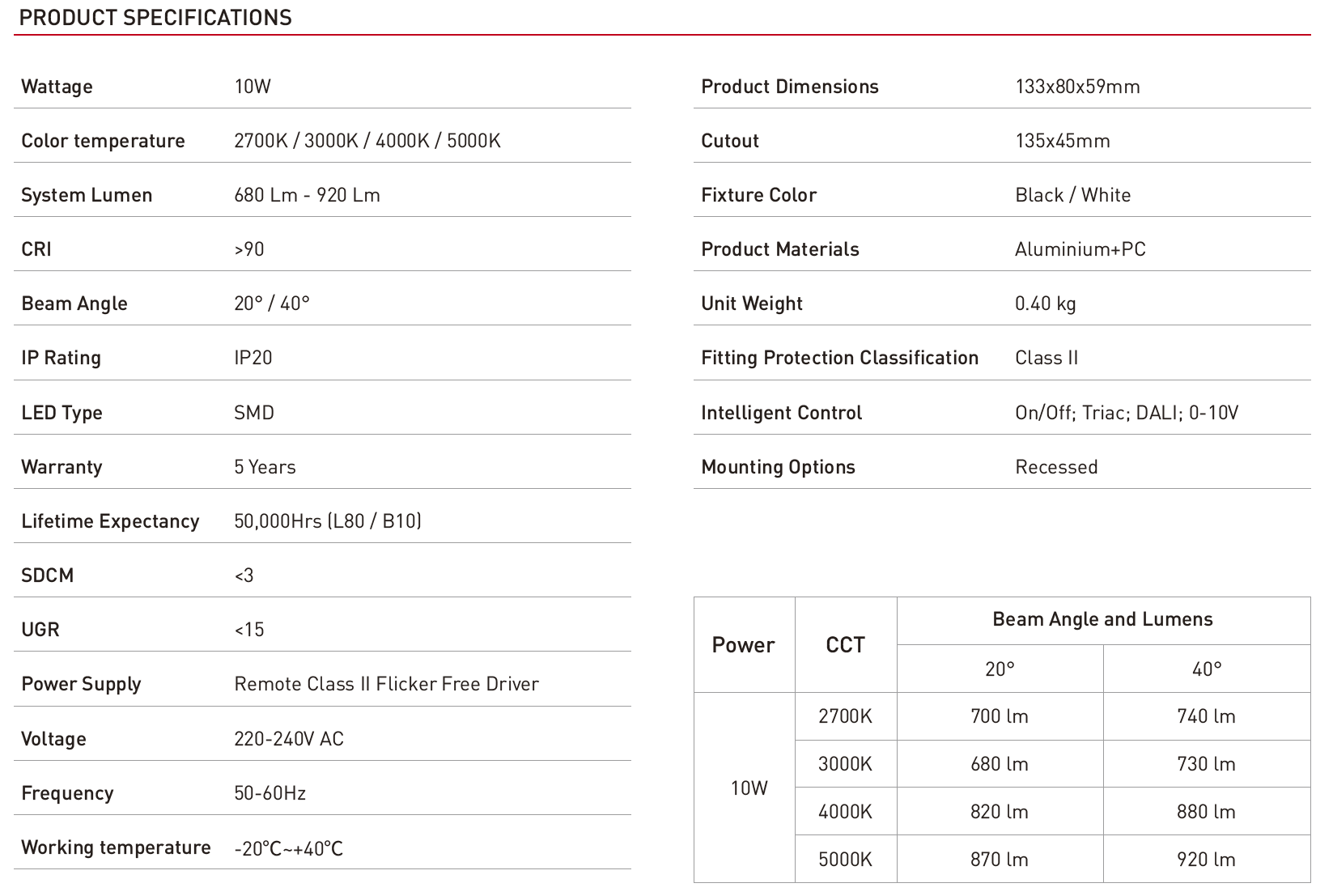Click the Fixture Color Black / White text

[x=1072, y=195]
